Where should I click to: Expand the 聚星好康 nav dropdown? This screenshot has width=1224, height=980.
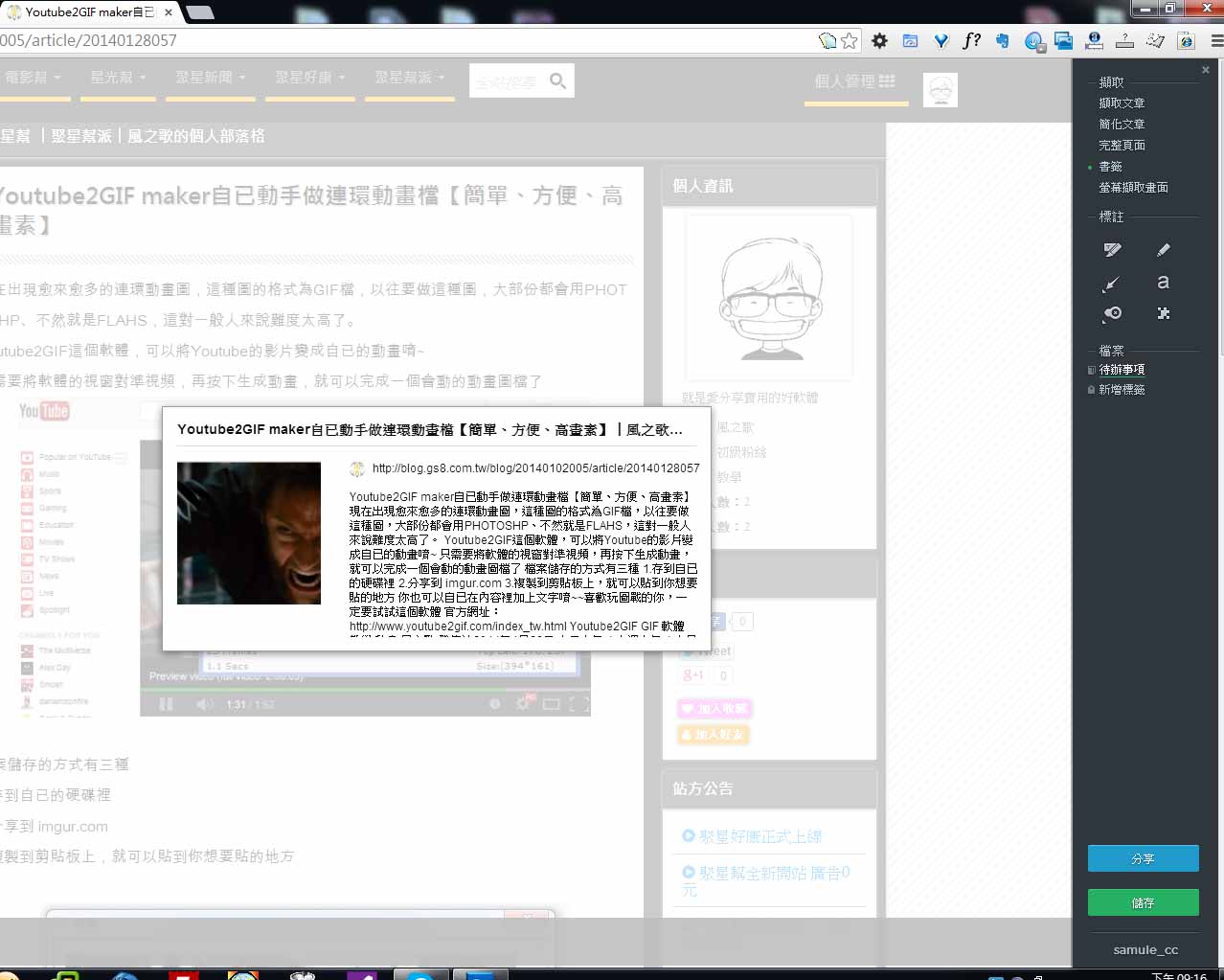tap(310, 78)
